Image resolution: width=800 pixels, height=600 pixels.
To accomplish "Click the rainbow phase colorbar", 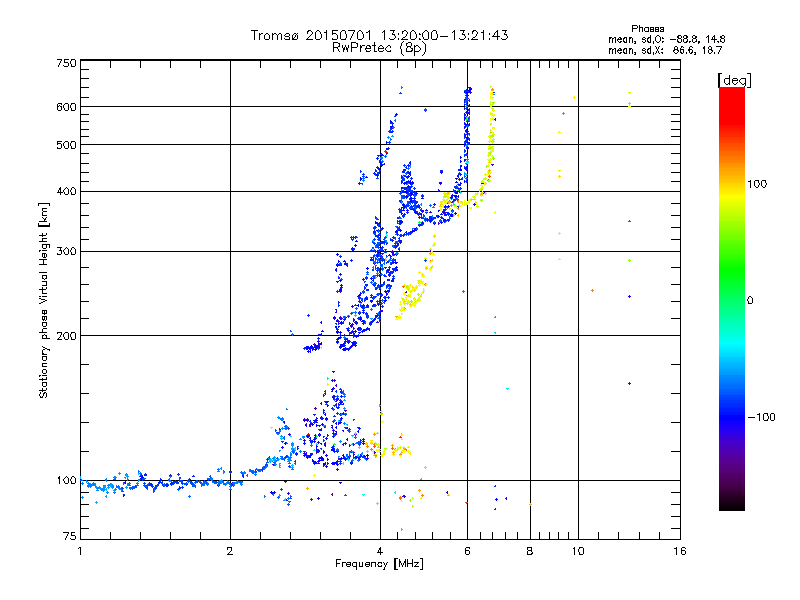I will [732, 298].
